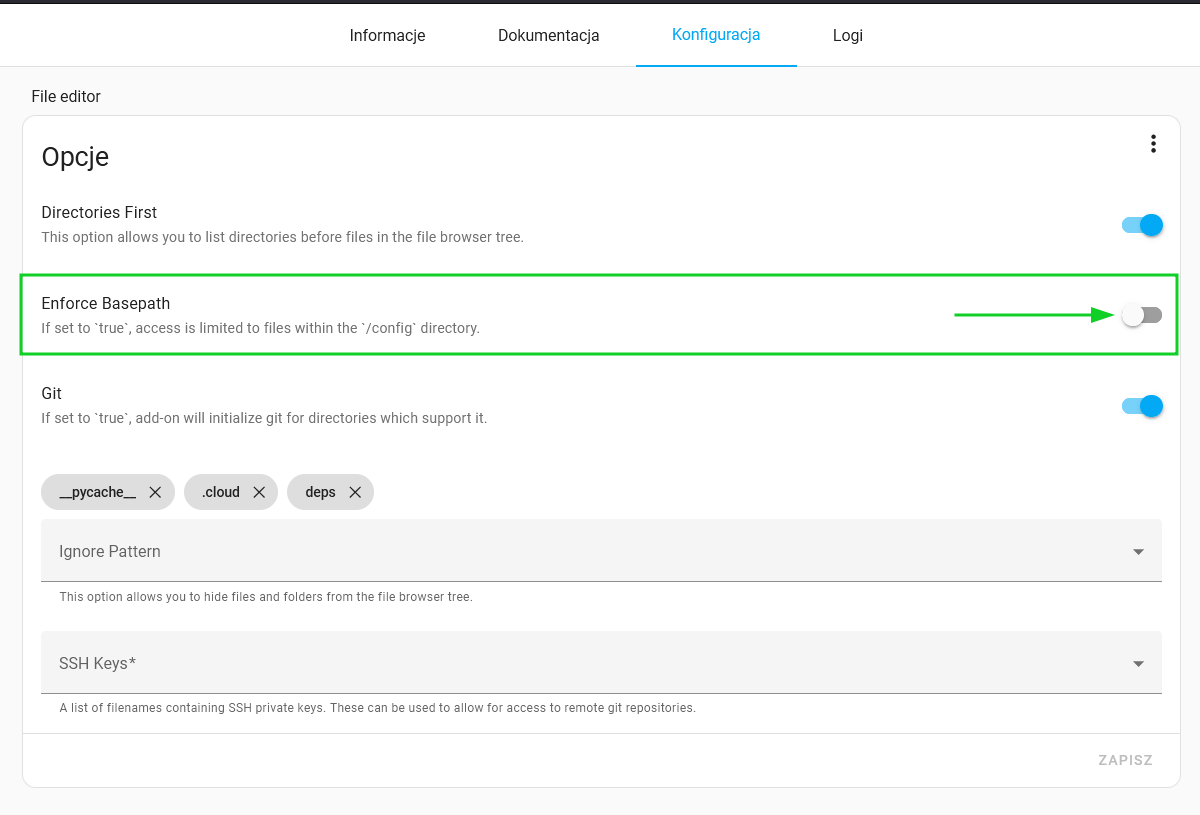The image size is (1200, 815).
Task: Click the Directories First option label
Action: coord(99,212)
